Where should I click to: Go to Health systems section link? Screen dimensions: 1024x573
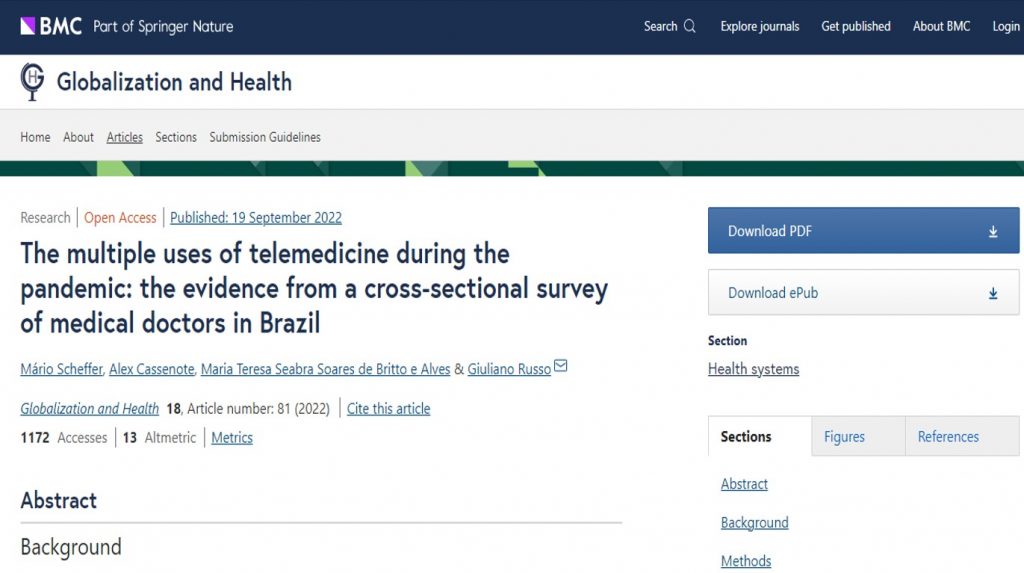753,369
